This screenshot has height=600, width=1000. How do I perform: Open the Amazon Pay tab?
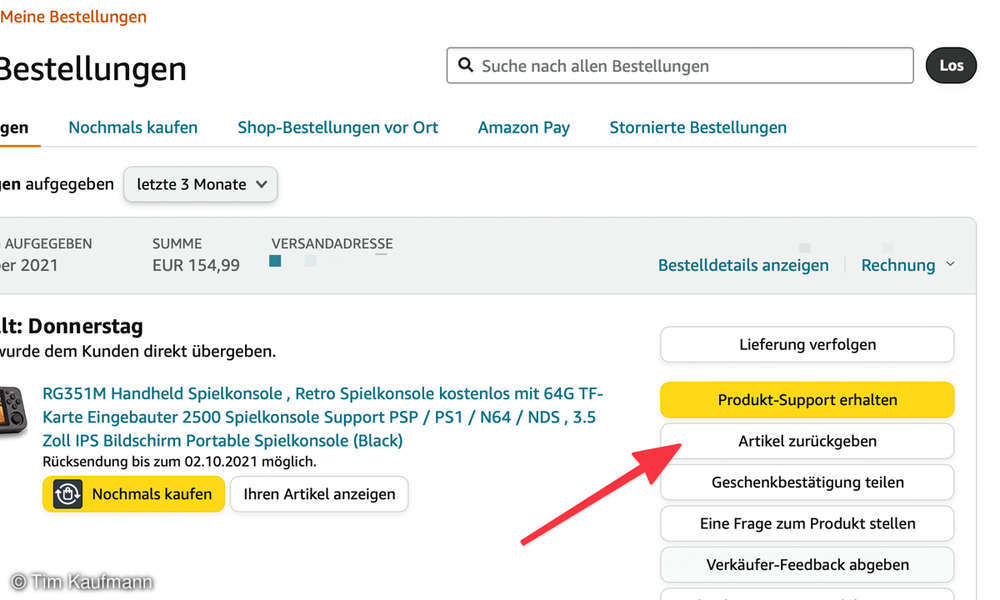[523, 127]
